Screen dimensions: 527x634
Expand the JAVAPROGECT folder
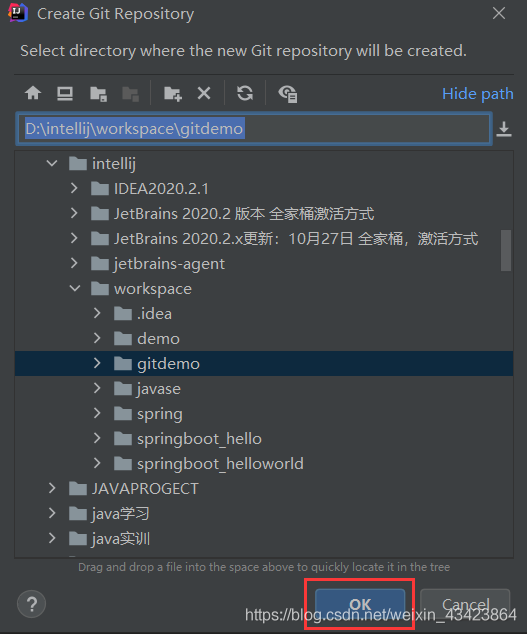point(52,488)
